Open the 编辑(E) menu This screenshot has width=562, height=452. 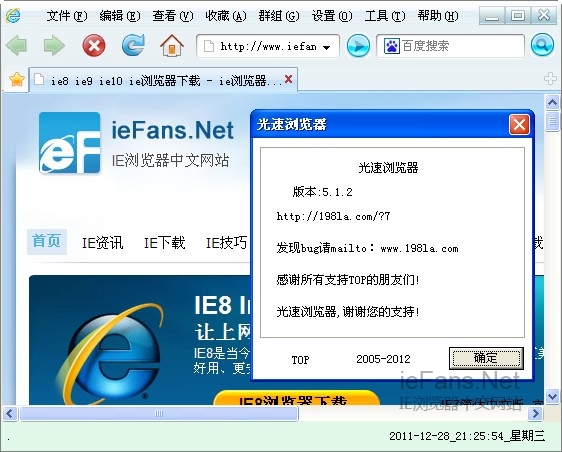(120, 16)
